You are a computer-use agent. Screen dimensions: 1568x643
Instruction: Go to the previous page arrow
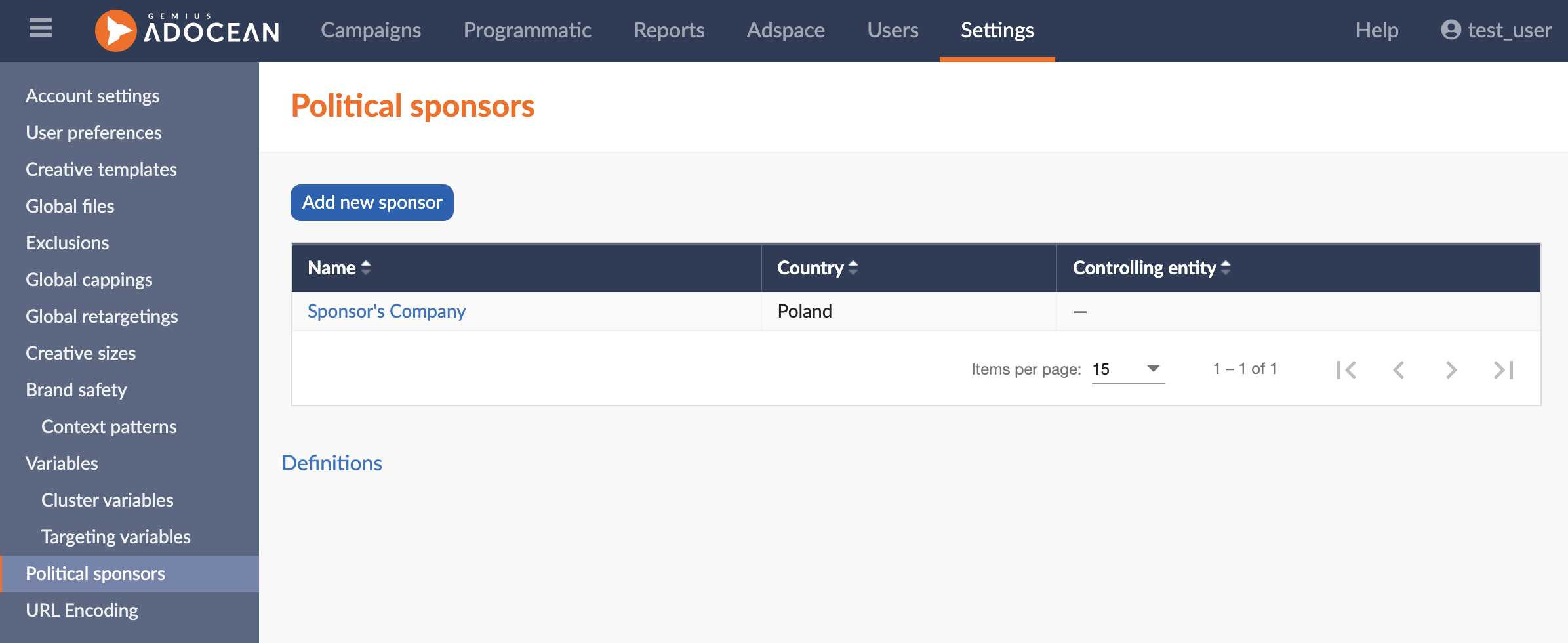click(1399, 369)
